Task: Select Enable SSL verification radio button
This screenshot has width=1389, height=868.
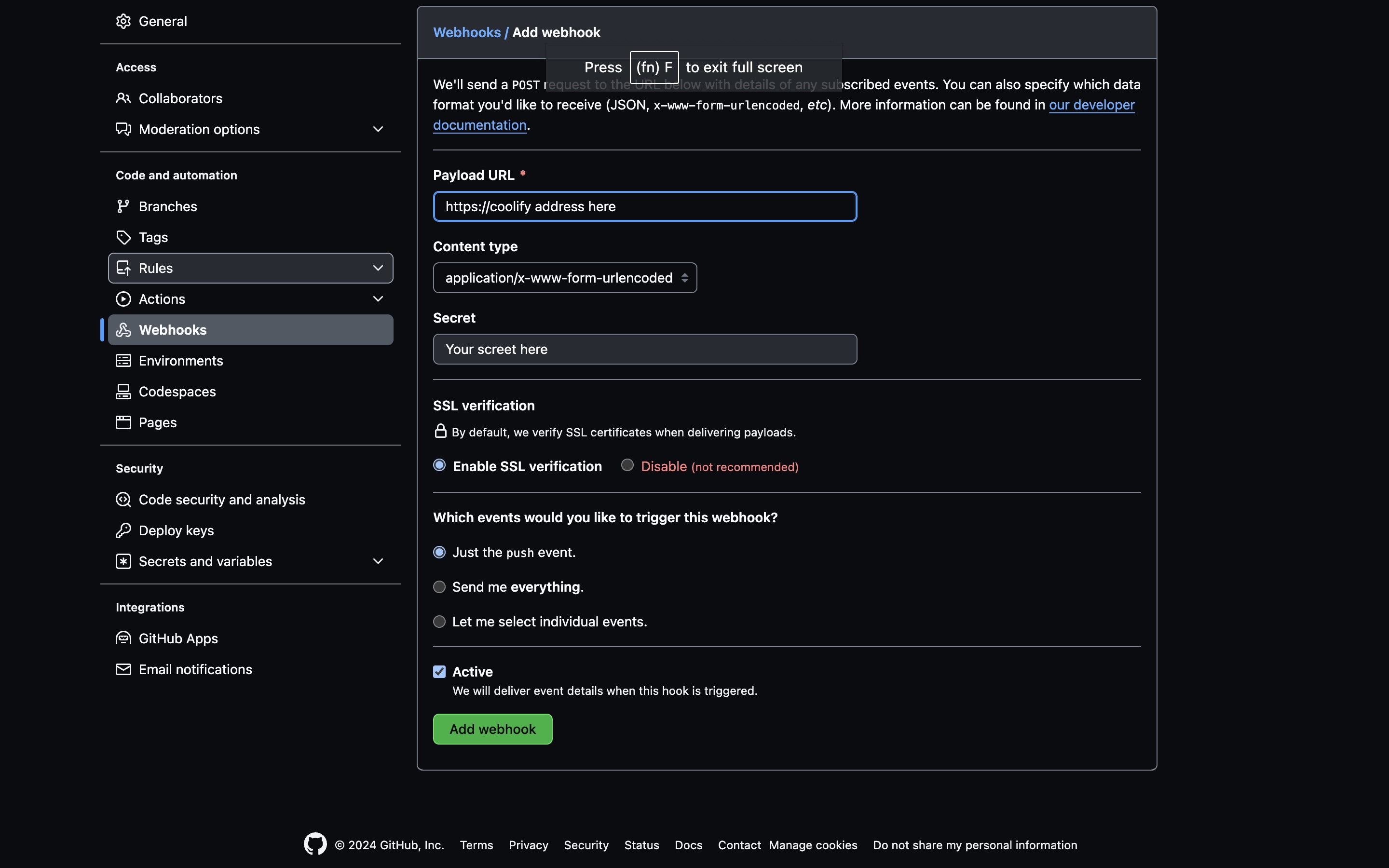Action: click(439, 465)
